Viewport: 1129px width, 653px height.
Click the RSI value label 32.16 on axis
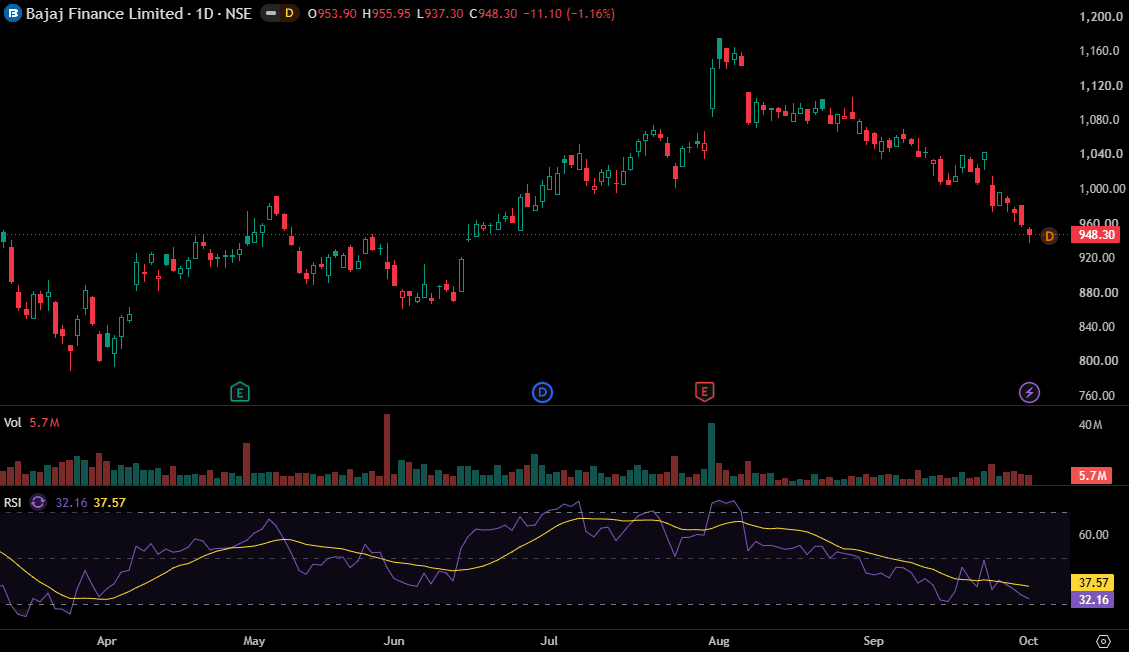pyautogui.click(x=1092, y=600)
